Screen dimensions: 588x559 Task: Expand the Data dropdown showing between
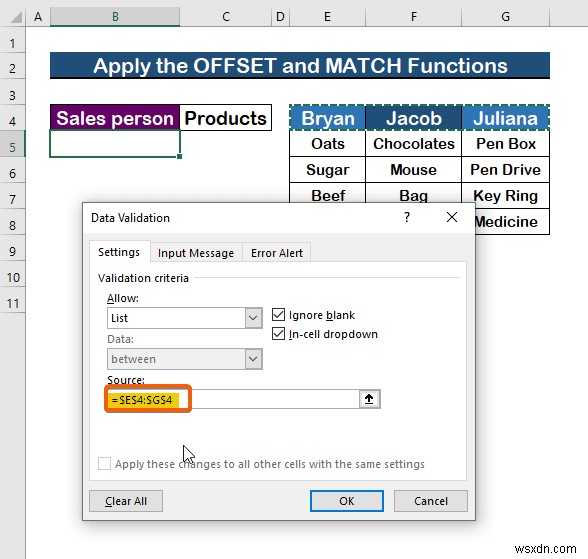(184, 359)
